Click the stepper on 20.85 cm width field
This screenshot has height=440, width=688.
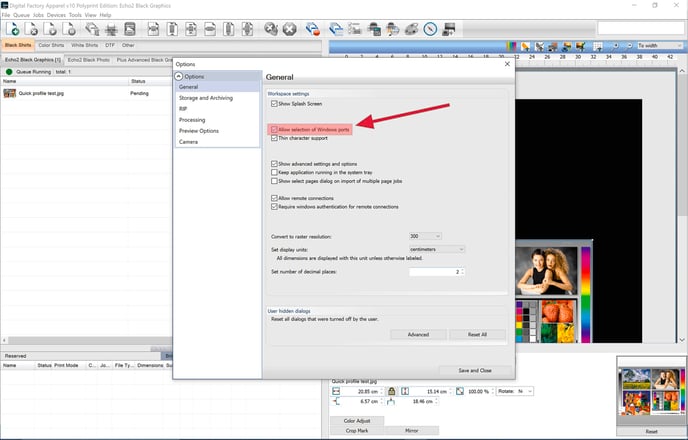(x=381, y=391)
